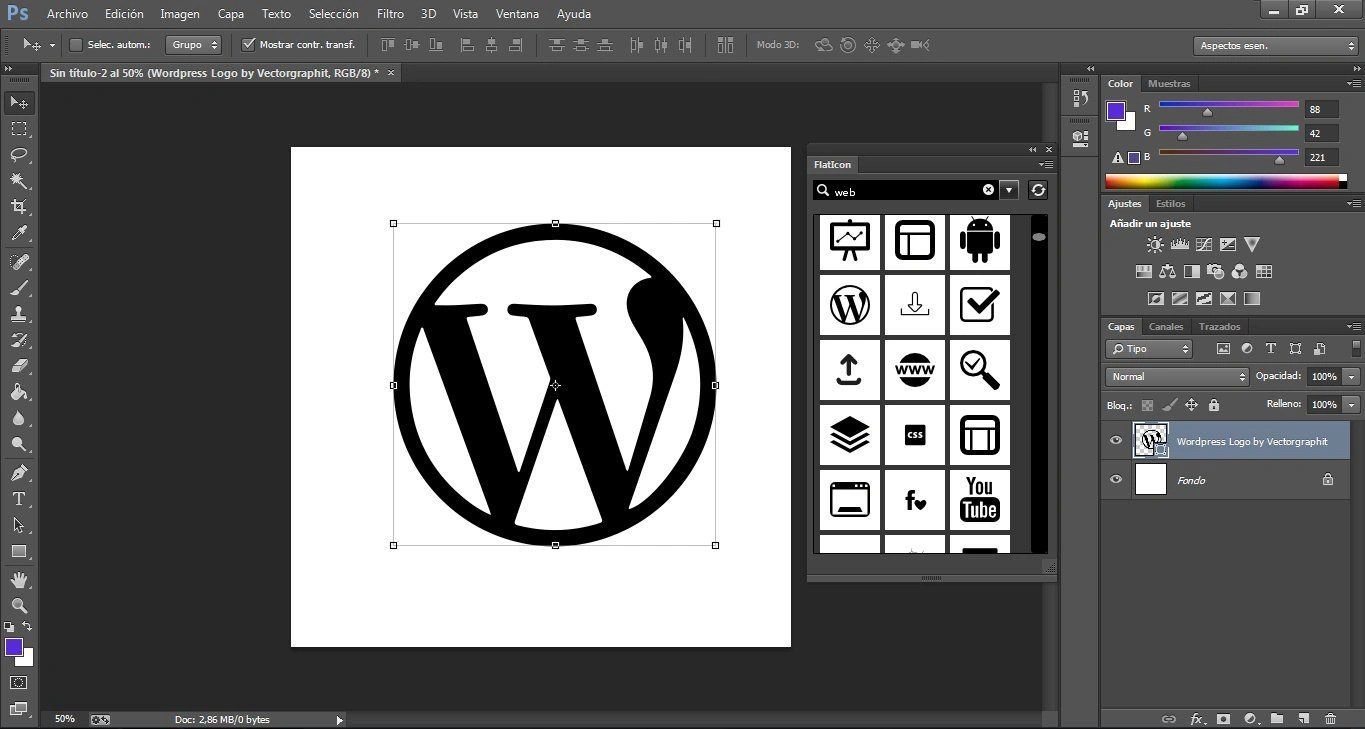Click the foreground color swatch in toolbox
1365x729 pixels.
(14, 647)
